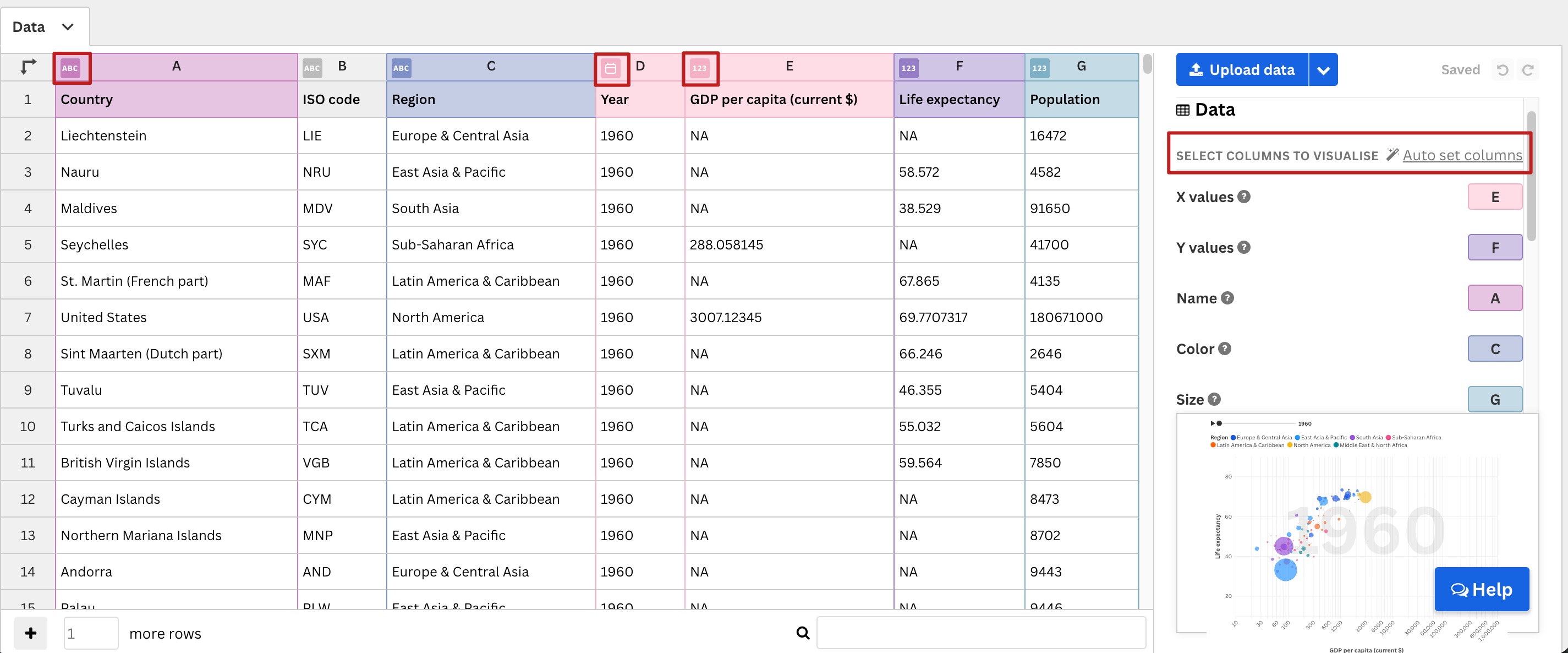
Task: Click the undo arrow icon
Action: click(x=1503, y=69)
